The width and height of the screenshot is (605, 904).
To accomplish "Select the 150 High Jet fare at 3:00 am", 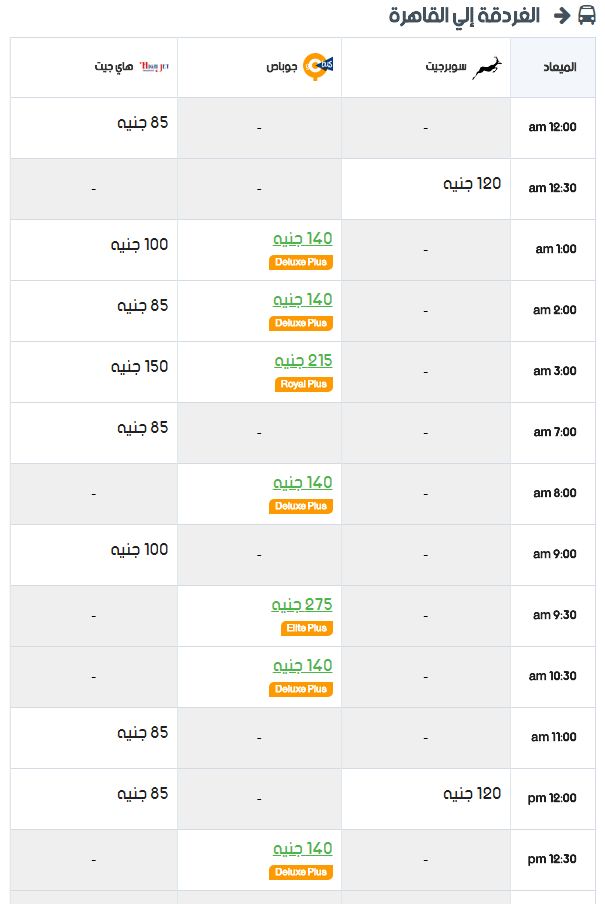I will point(140,367).
